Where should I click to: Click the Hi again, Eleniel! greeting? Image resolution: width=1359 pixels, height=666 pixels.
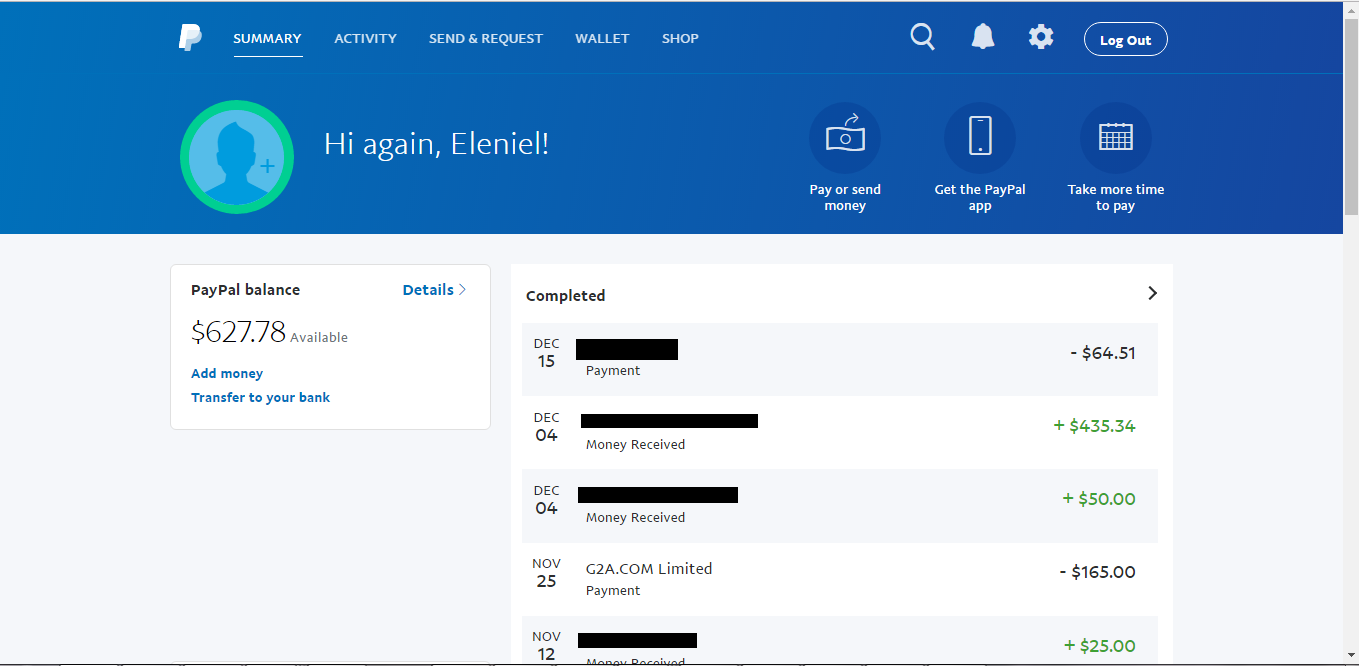(x=436, y=144)
